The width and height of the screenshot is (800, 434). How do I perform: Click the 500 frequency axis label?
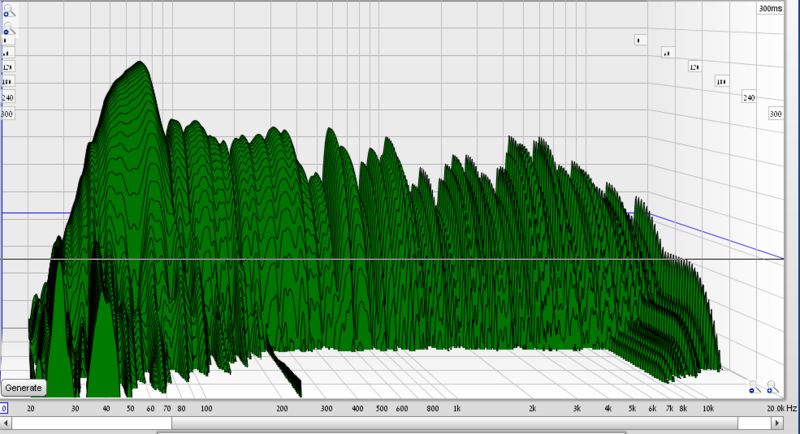[382, 409]
